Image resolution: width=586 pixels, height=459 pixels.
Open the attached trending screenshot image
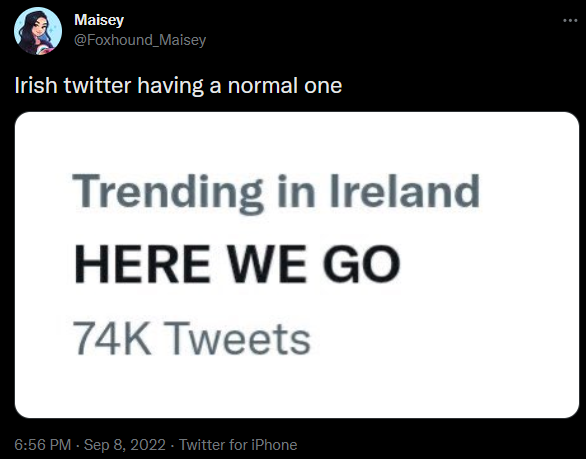297,265
